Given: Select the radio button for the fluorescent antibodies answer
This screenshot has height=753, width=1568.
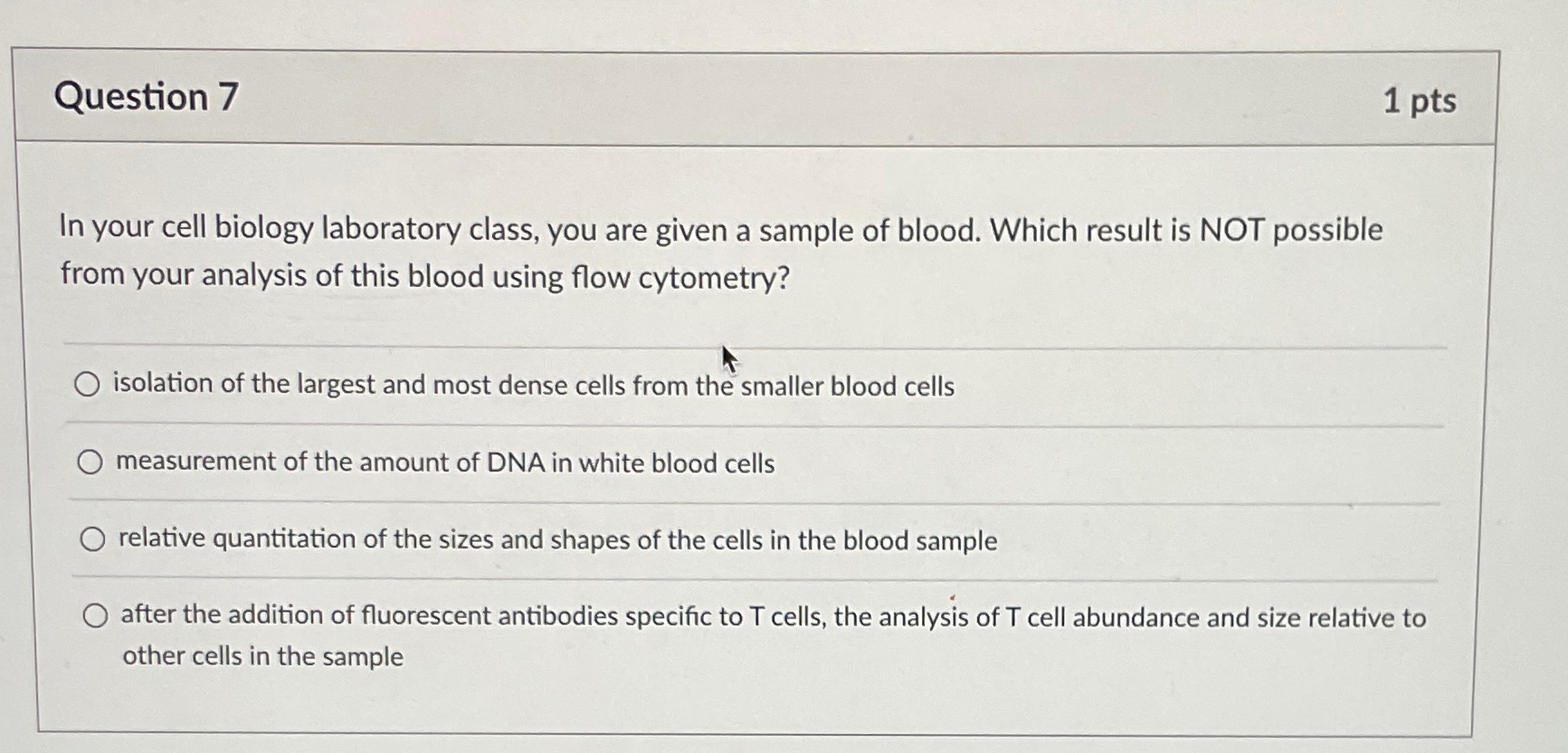Looking at the screenshot, I should tap(96, 614).
